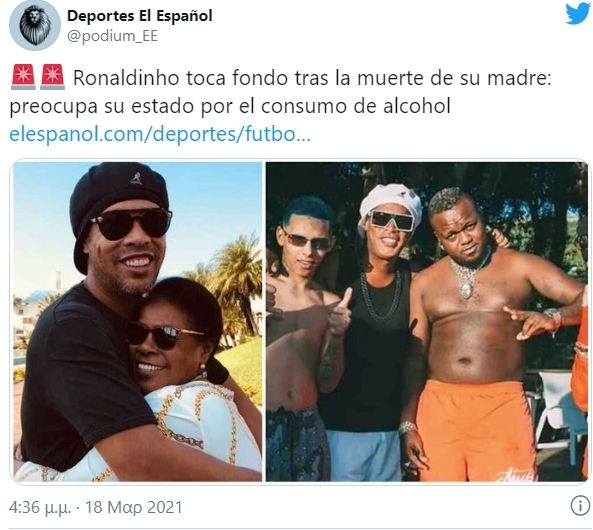593x530 pixels.
Task: Click the first red siren emoji
Action: (23, 77)
